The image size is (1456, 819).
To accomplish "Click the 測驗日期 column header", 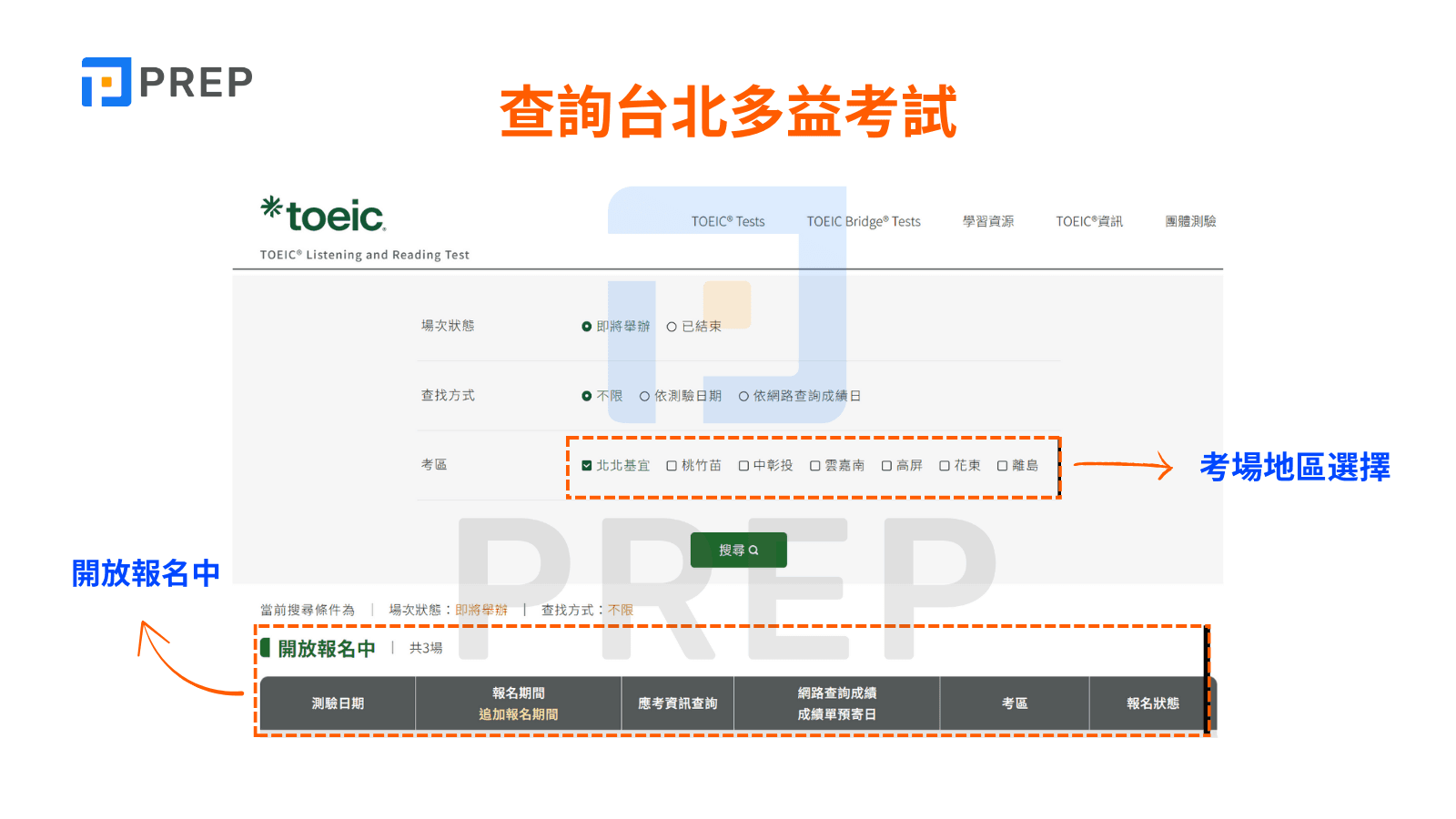I will tap(338, 703).
